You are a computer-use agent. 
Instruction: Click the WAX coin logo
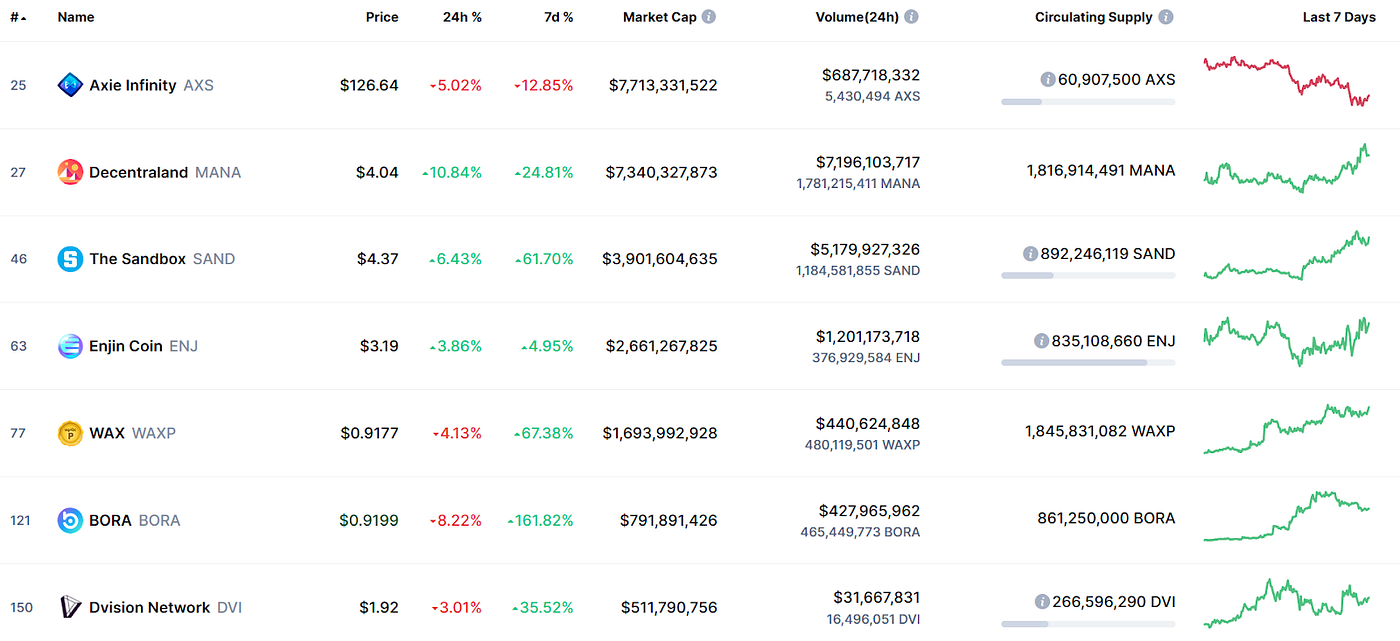coord(70,433)
